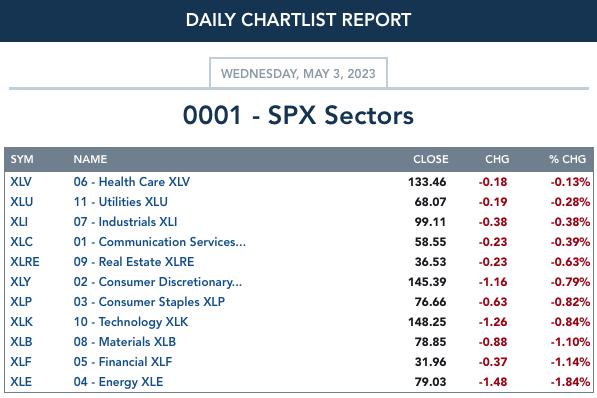
Task: Sort by the % CHG column header
Action: [x=567, y=159]
